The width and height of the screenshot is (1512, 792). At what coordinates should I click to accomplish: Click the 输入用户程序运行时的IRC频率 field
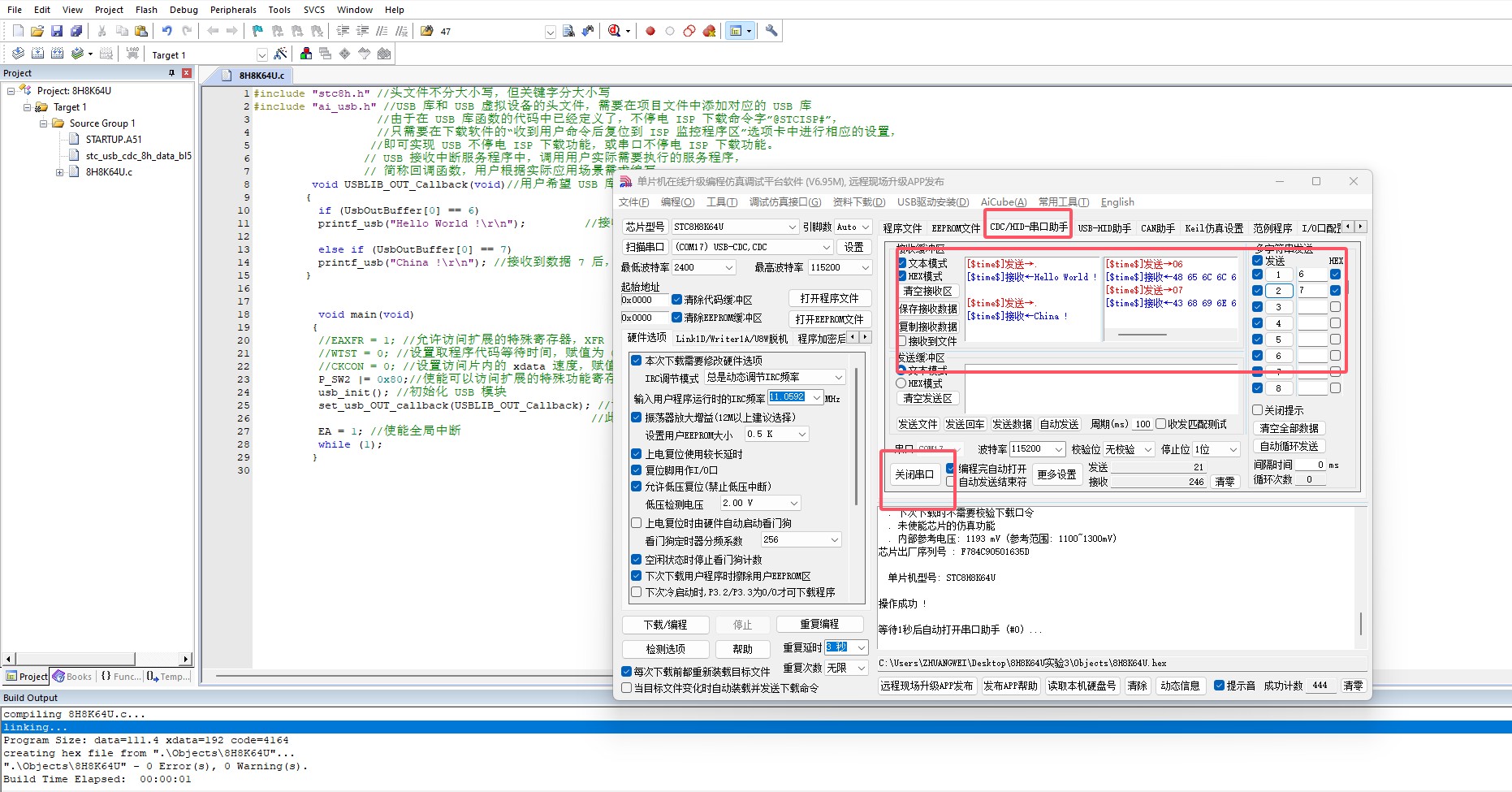(787, 397)
